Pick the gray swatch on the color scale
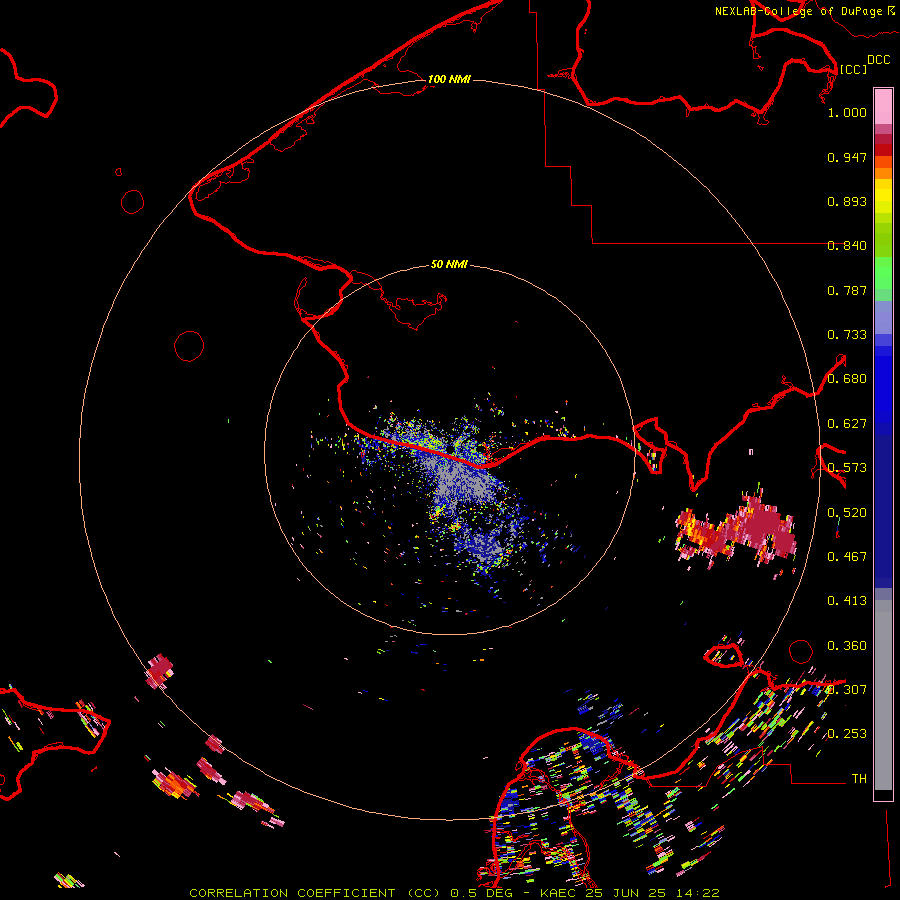900x900 pixels. [x=883, y=700]
